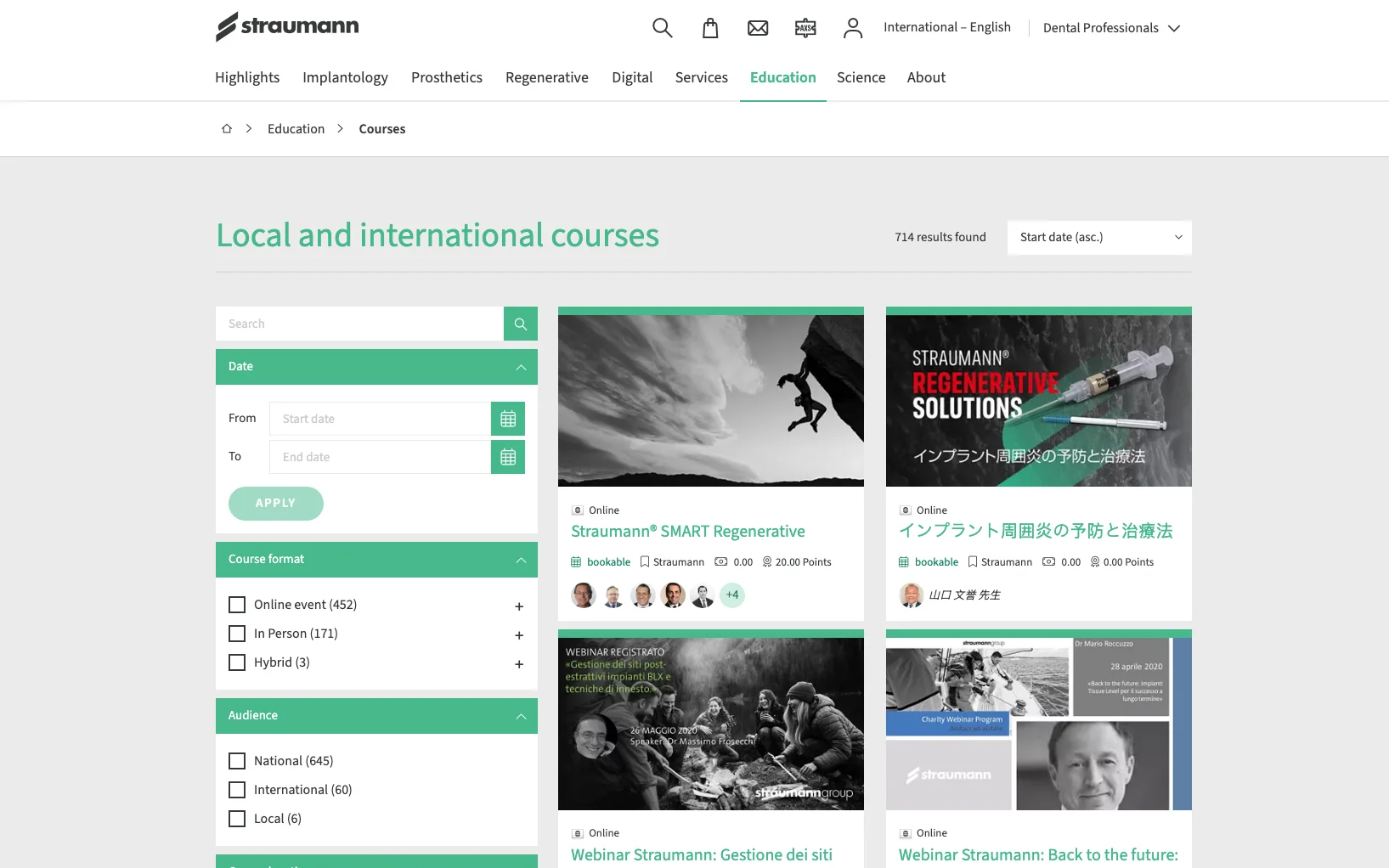
Task: Check the Online event (452) filter
Action: point(237,605)
